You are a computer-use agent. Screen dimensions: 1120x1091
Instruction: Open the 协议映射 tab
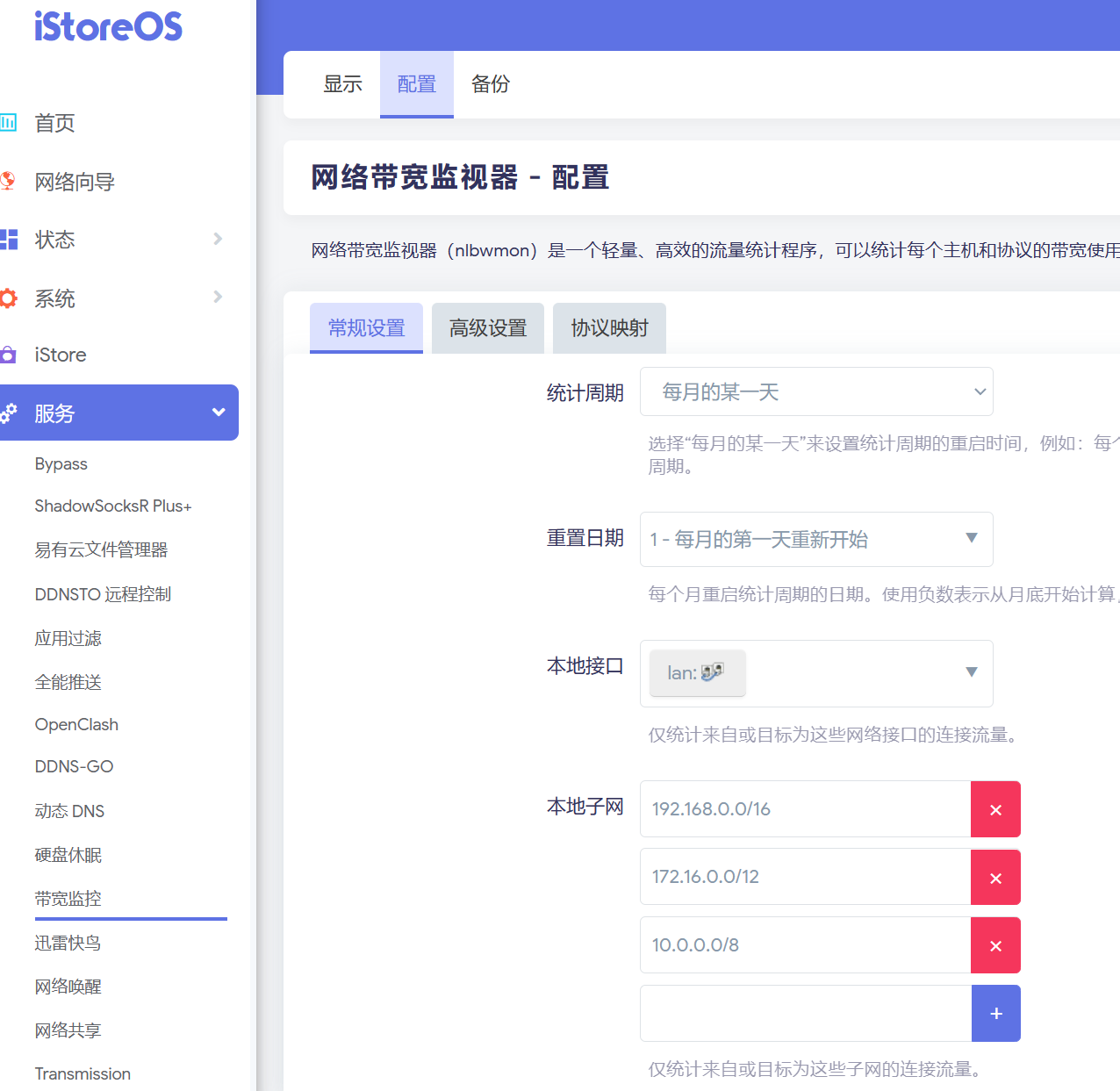pos(609,327)
